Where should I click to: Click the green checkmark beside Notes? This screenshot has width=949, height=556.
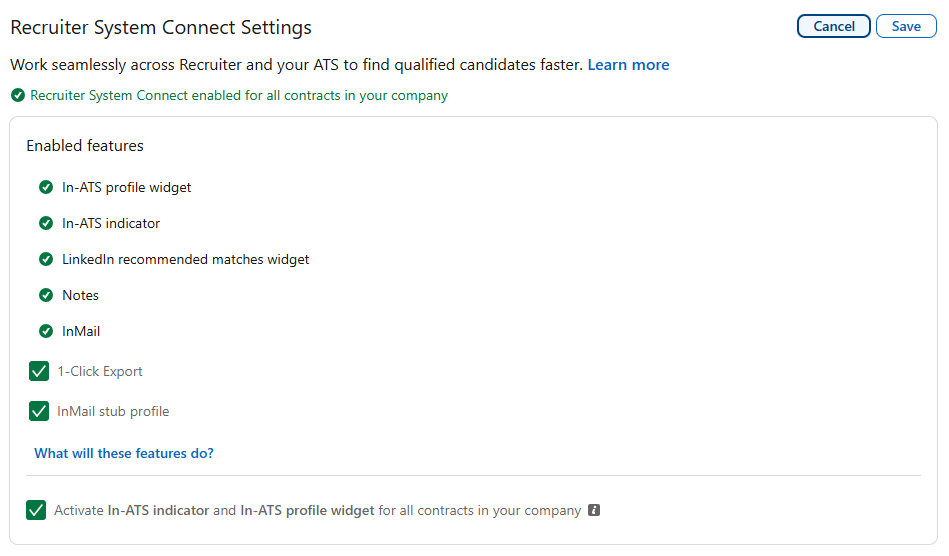coord(46,295)
